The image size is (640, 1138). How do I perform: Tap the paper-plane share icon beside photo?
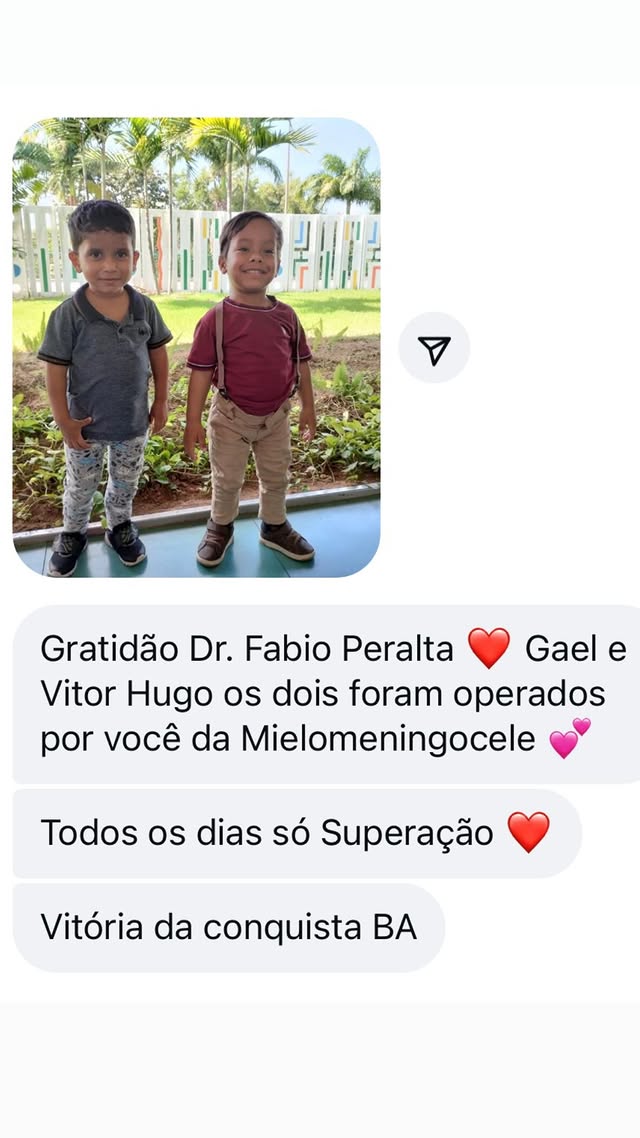(434, 348)
